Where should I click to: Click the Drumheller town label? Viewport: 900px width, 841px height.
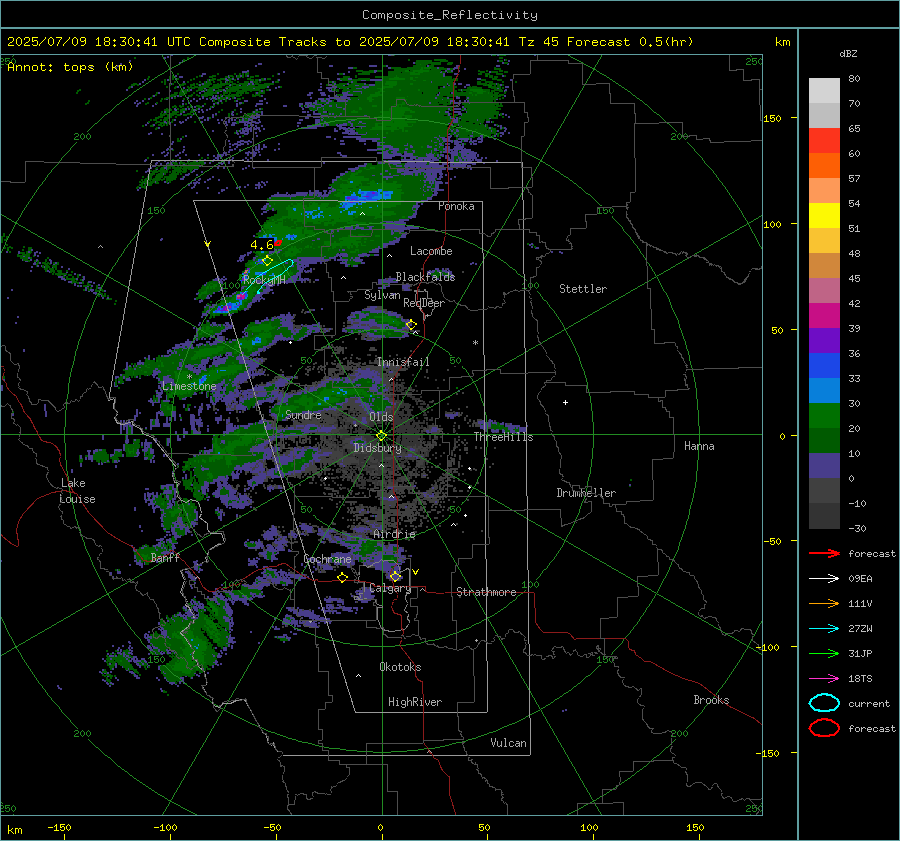click(x=586, y=493)
